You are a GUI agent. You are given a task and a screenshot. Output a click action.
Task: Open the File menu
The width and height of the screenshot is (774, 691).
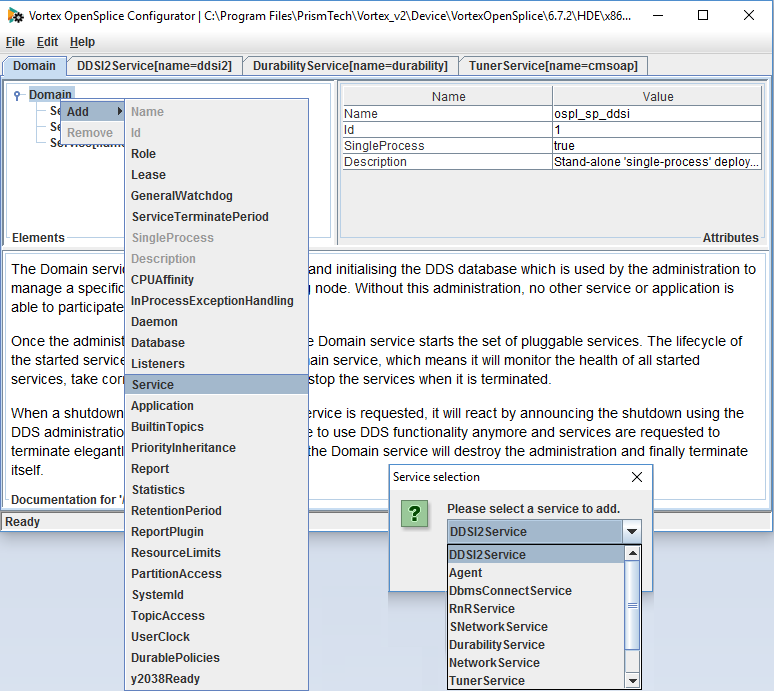coord(15,42)
